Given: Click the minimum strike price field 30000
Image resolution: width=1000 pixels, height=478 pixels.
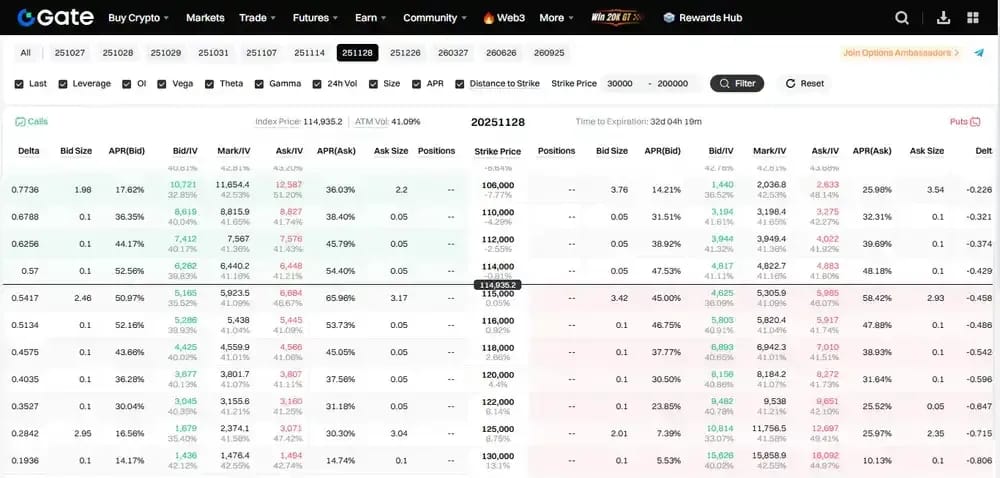Looking at the screenshot, I should tap(622, 83).
